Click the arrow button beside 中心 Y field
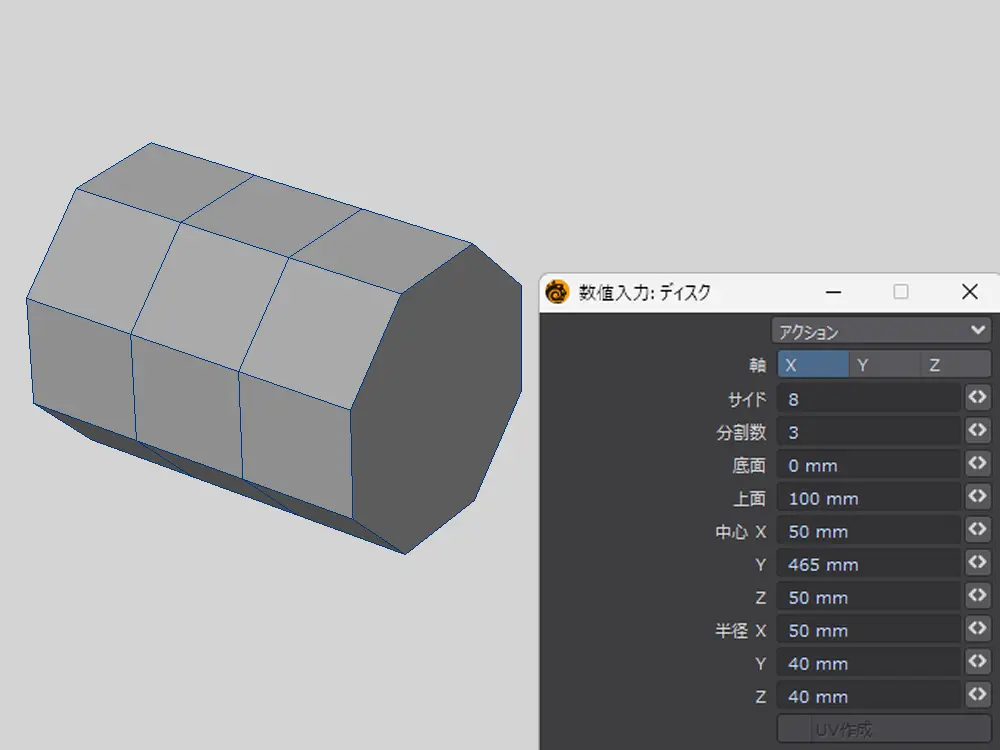This screenshot has height=750, width=1000. pyautogui.click(x=977, y=563)
